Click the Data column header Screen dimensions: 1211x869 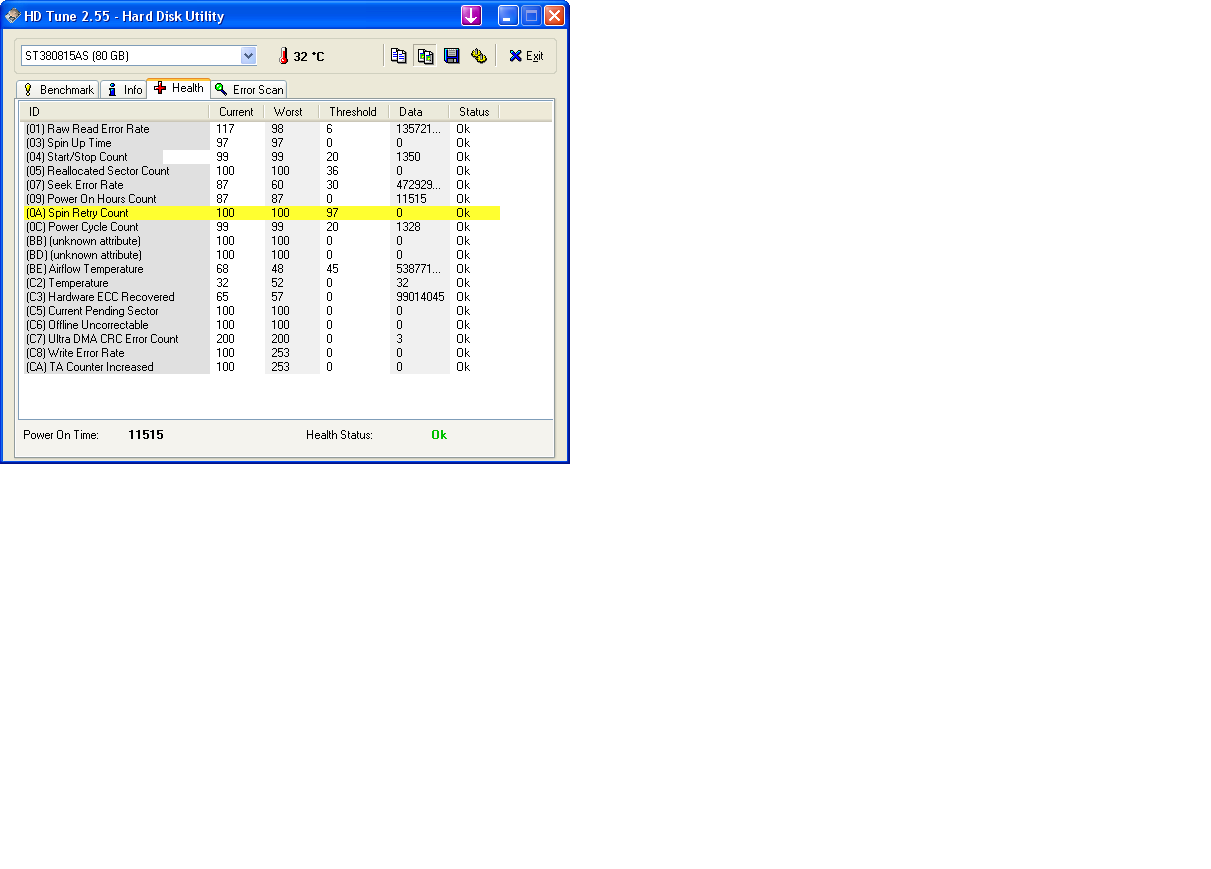[418, 112]
